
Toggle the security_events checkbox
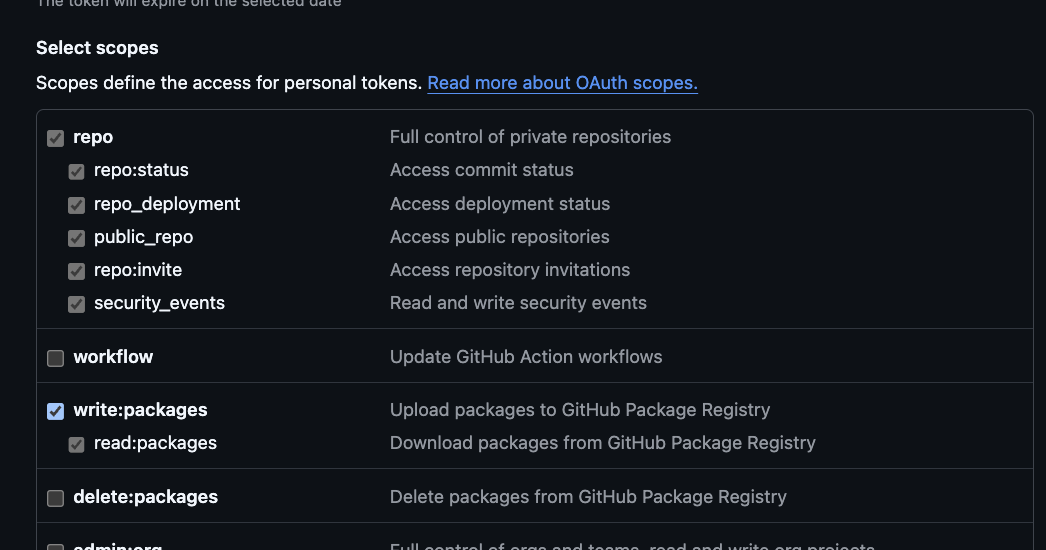(76, 304)
